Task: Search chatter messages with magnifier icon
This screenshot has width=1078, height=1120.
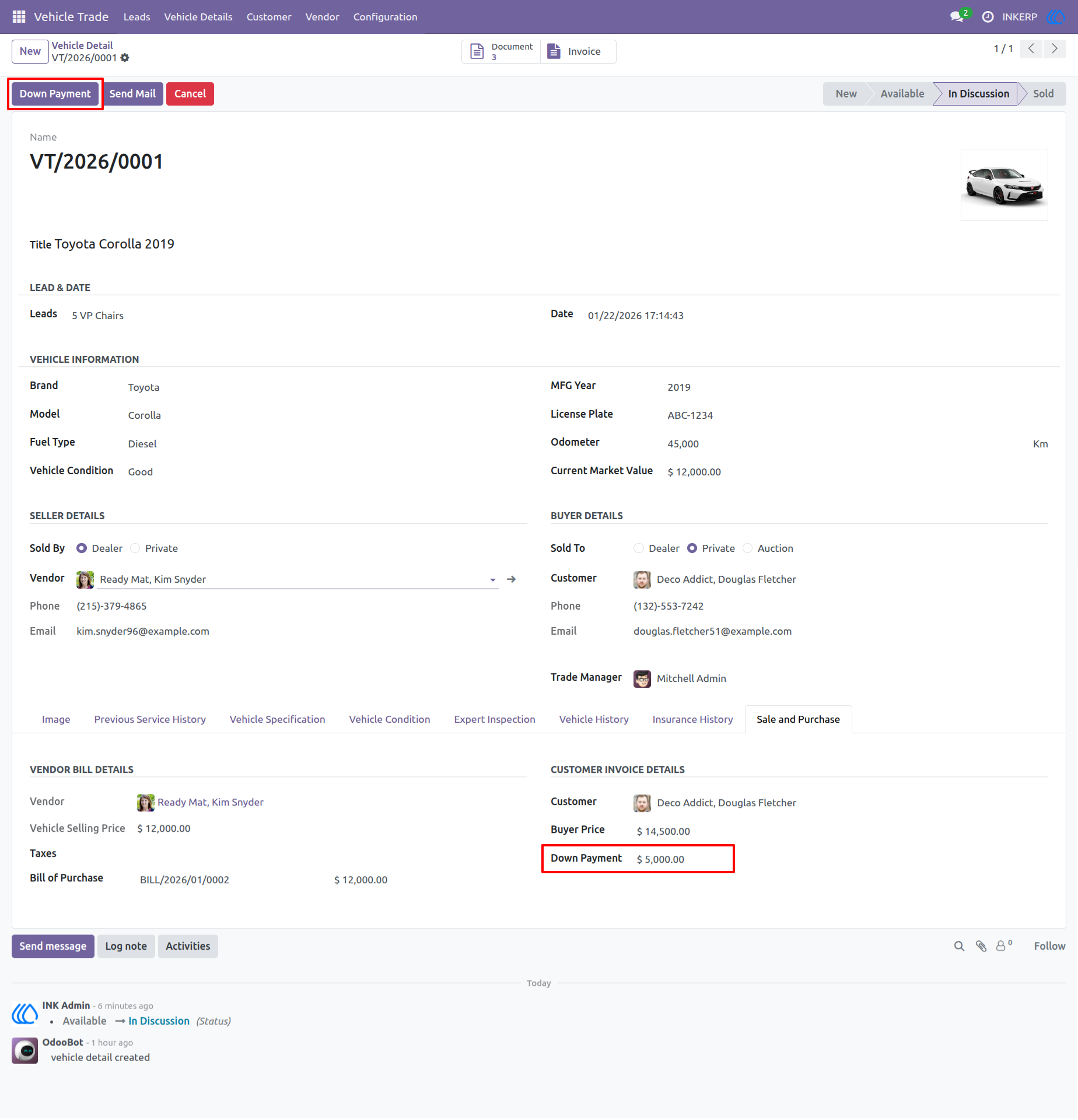Action: click(959, 946)
